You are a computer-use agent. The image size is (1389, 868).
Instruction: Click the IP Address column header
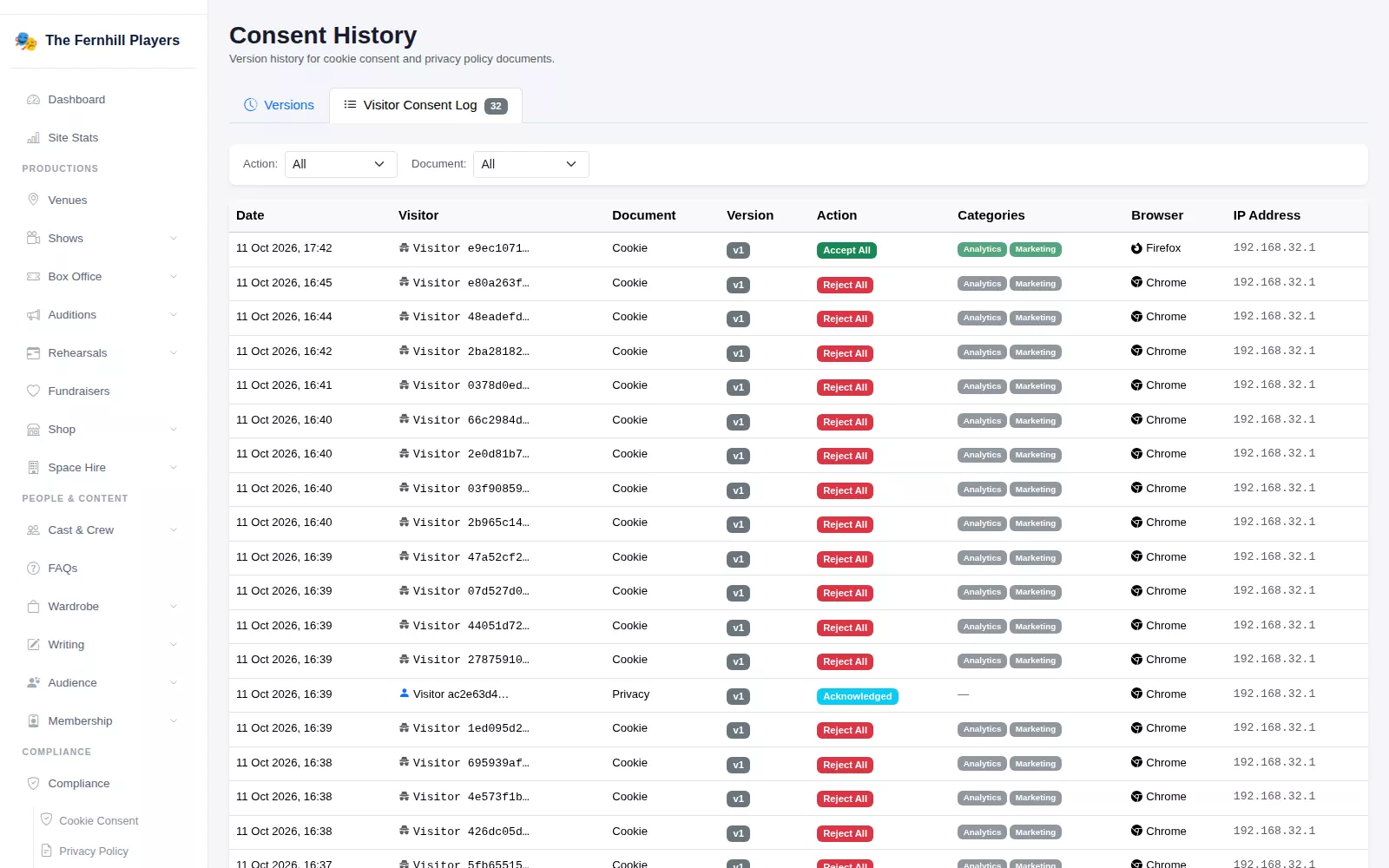point(1267,215)
